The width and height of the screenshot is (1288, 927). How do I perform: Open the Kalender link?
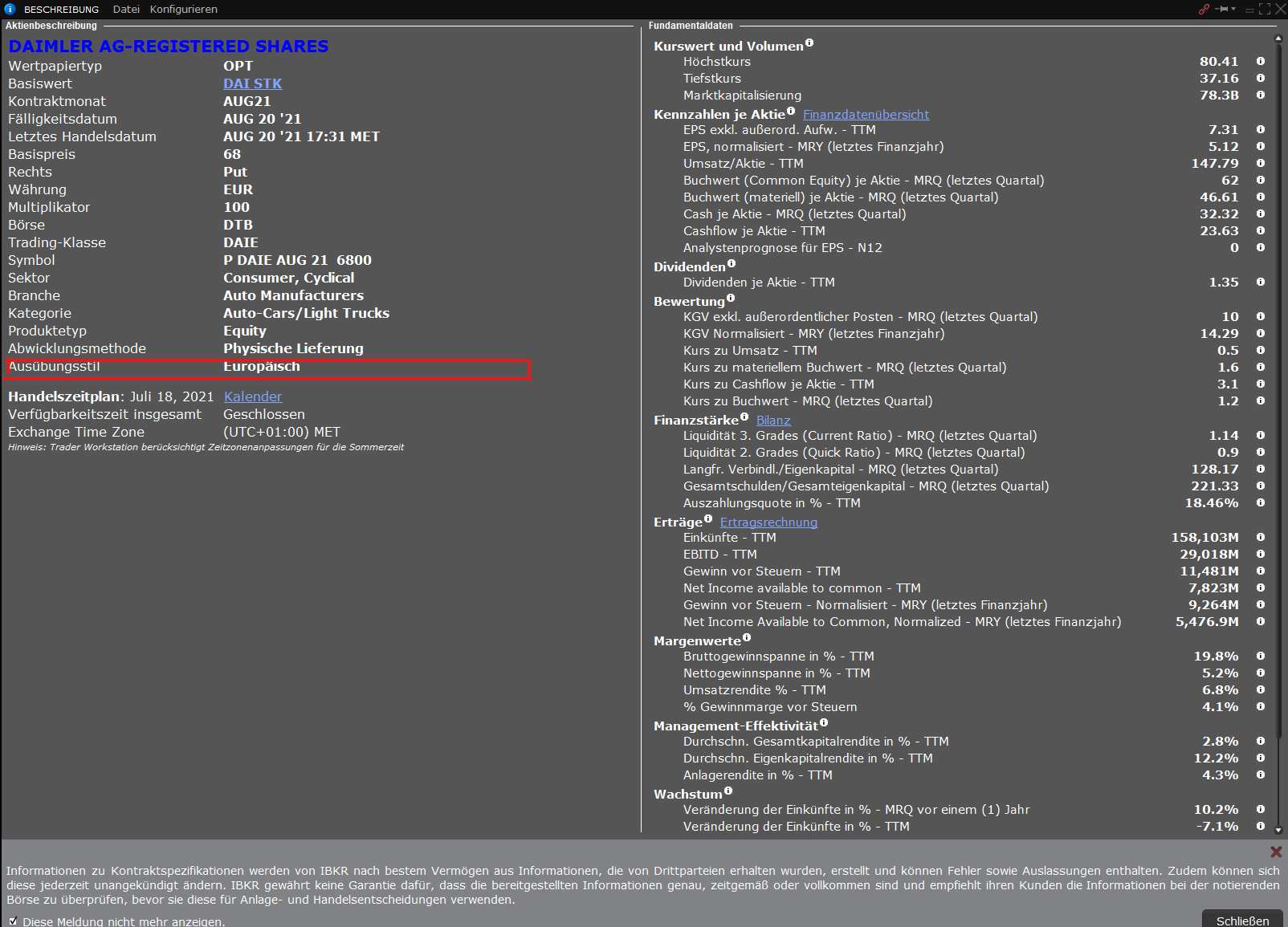pos(252,396)
